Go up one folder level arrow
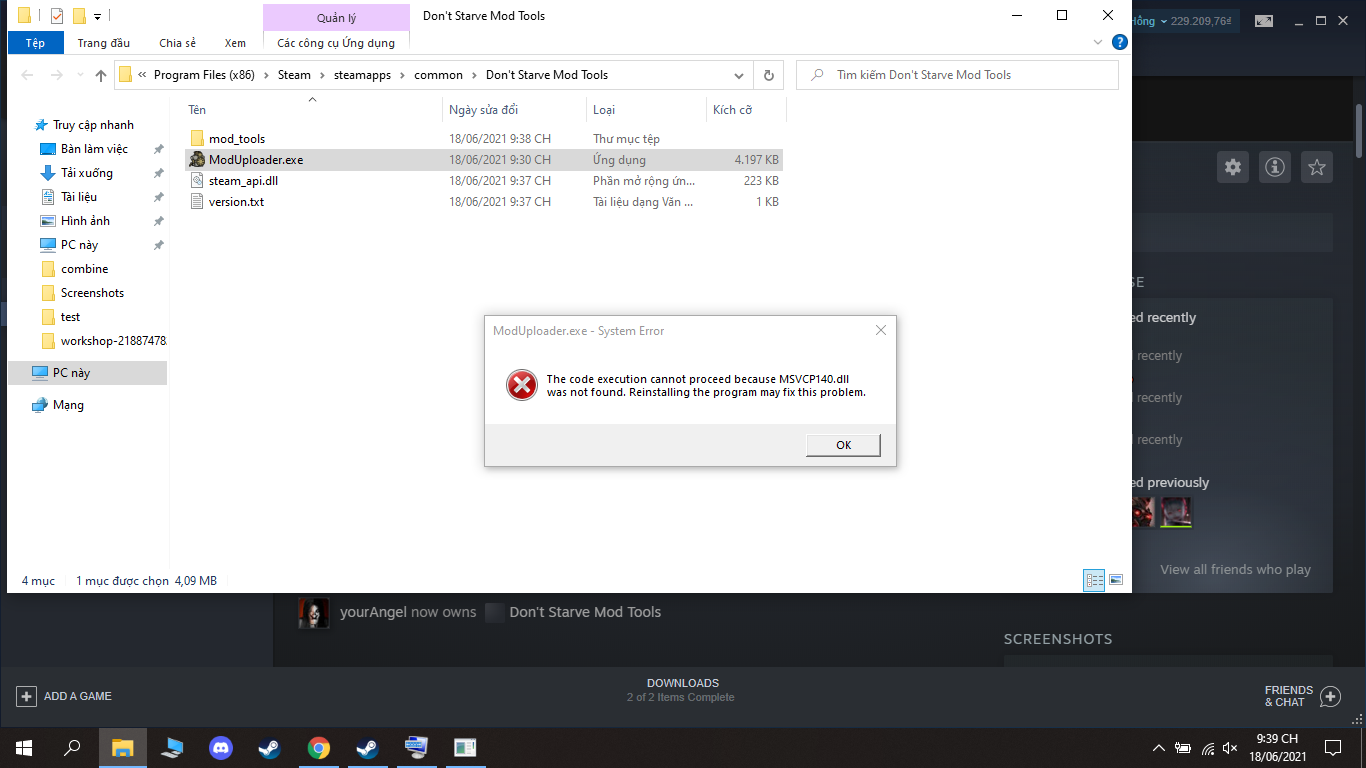 pyautogui.click(x=101, y=76)
